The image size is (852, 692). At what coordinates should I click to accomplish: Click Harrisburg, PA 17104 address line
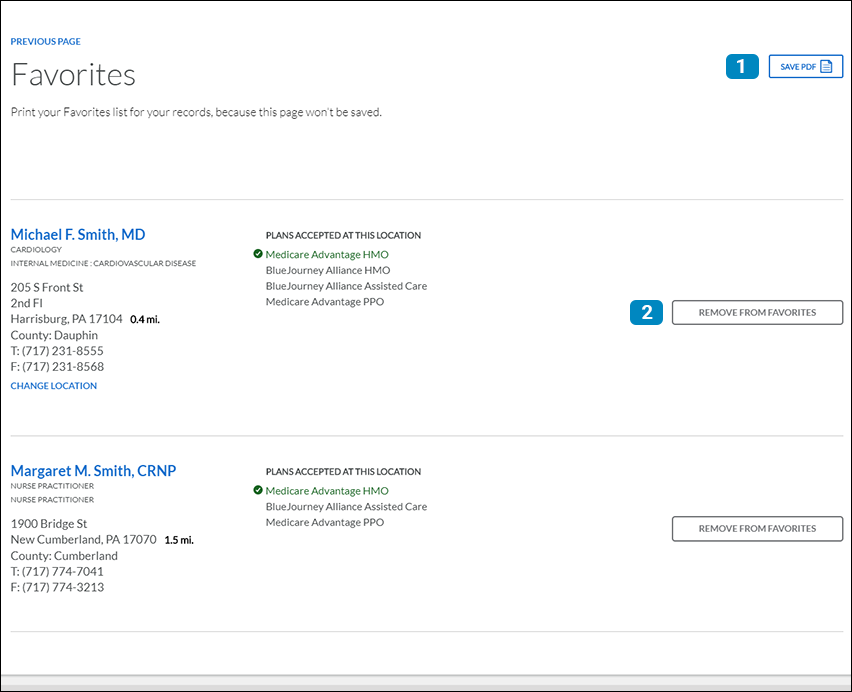click(x=66, y=319)
